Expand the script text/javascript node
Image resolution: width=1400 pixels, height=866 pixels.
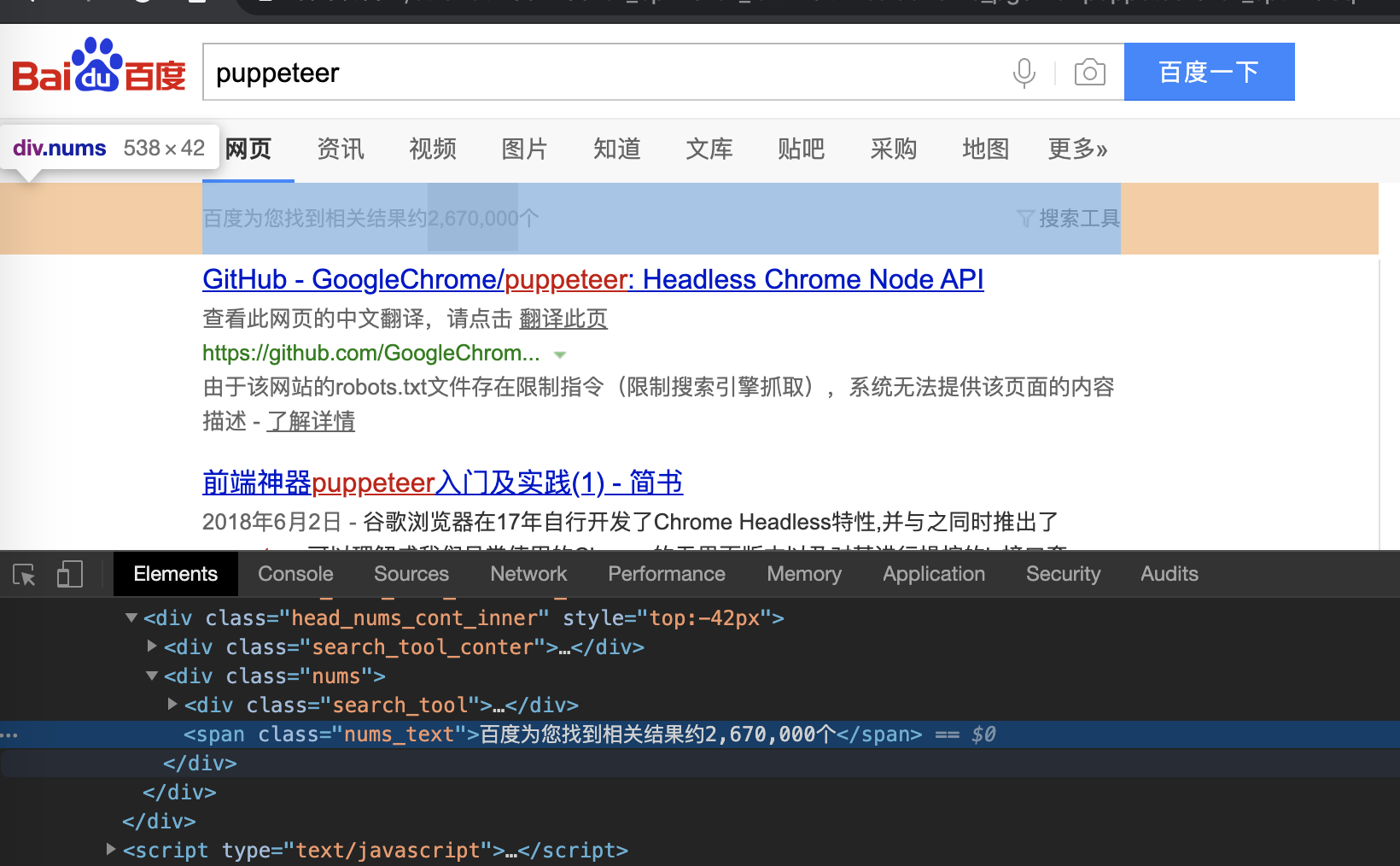111,850
